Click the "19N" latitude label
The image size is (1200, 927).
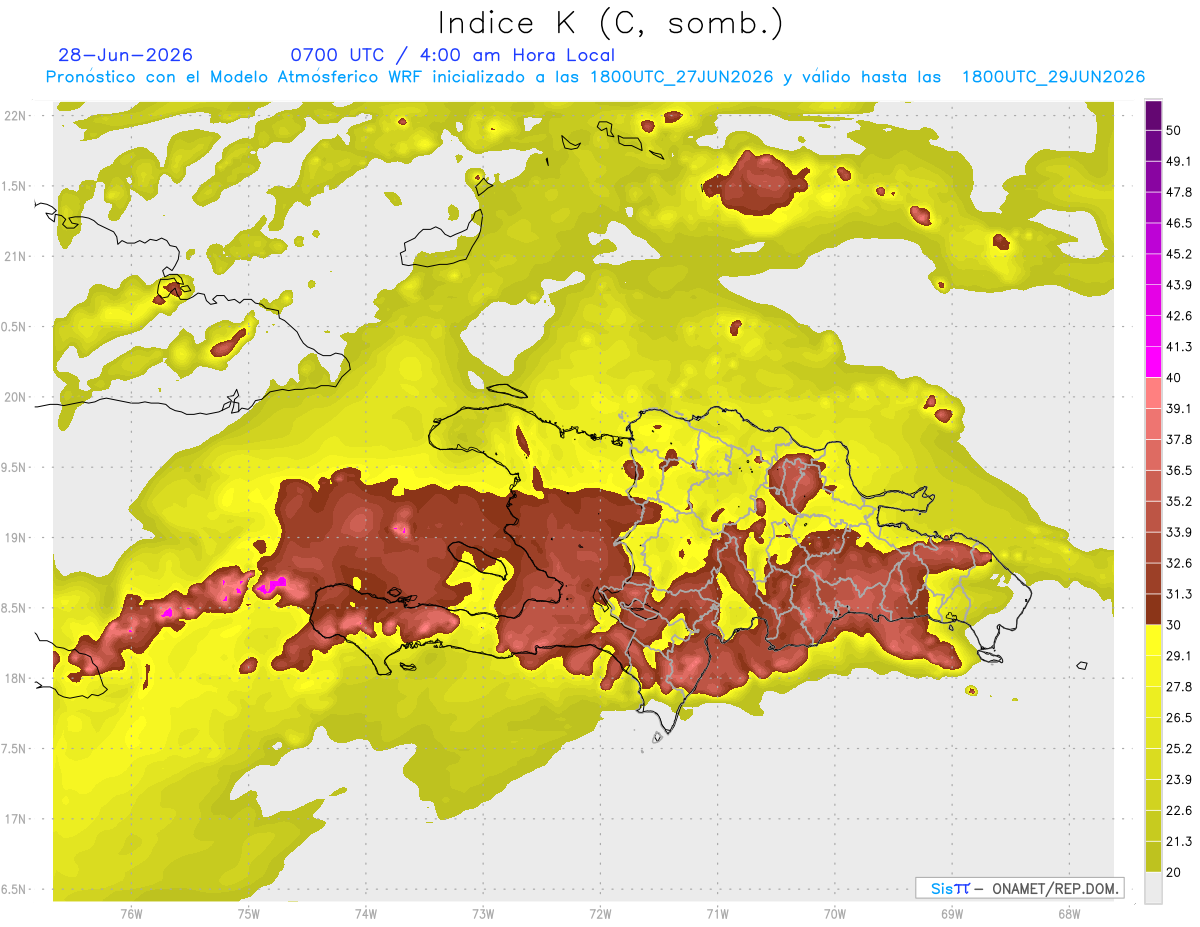14,537
